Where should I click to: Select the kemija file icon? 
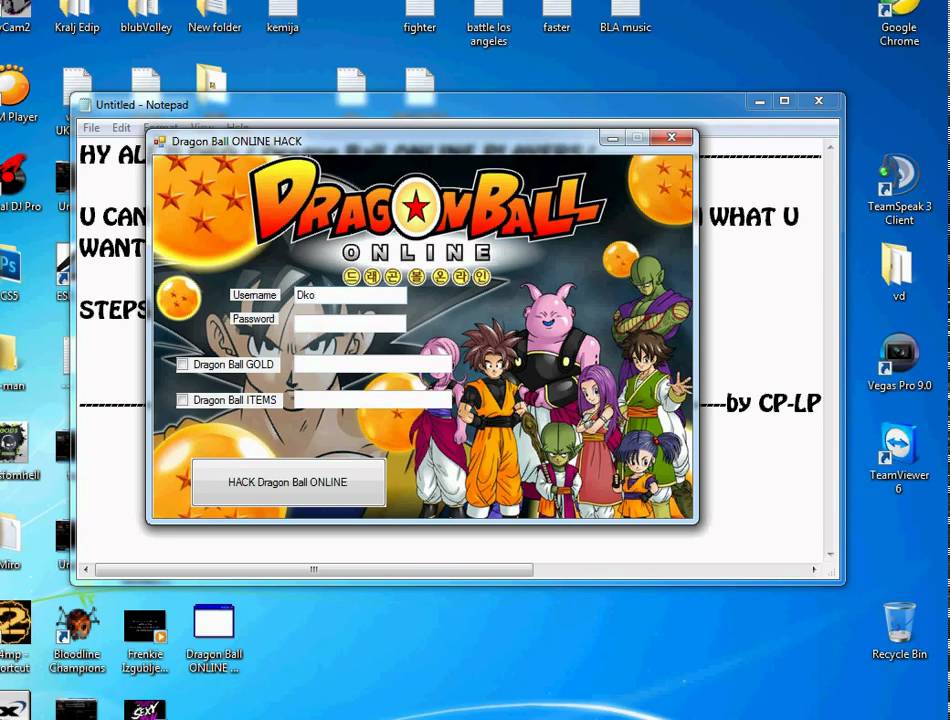[282, 18]
